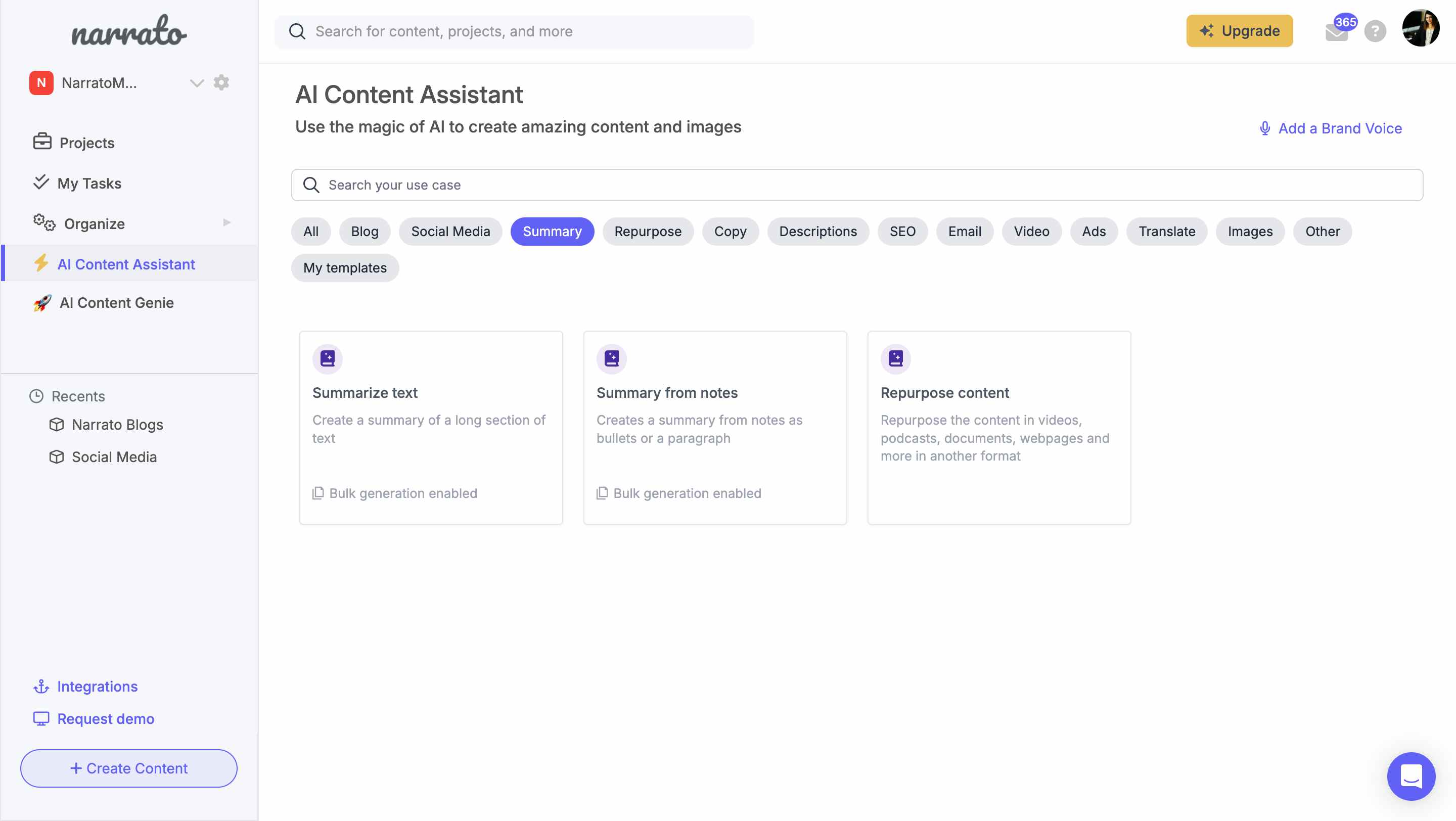Click the Projects briefcase icon
1456x821 pixels.
(42, 141)
